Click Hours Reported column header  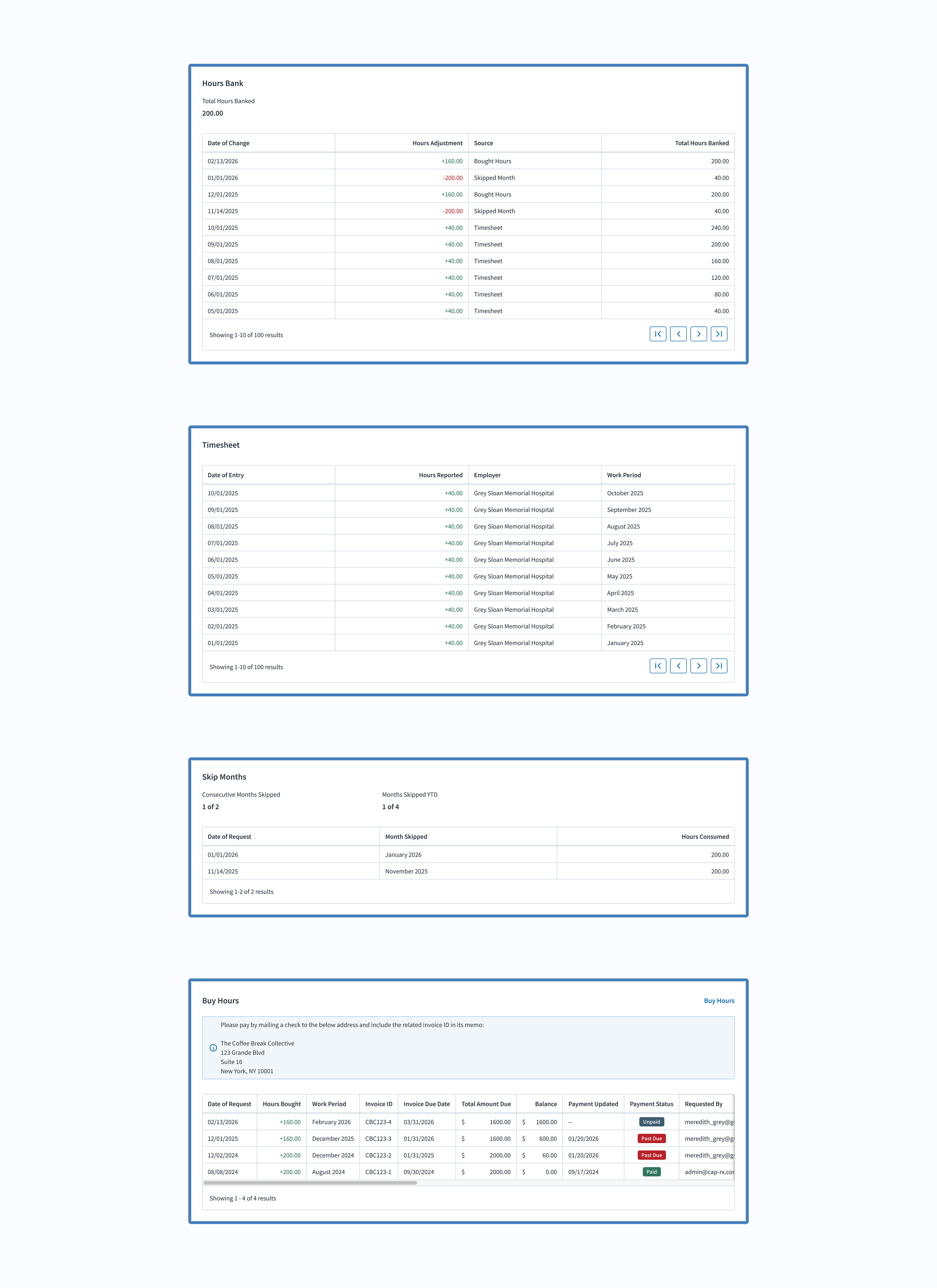click(x=440, y=475)
